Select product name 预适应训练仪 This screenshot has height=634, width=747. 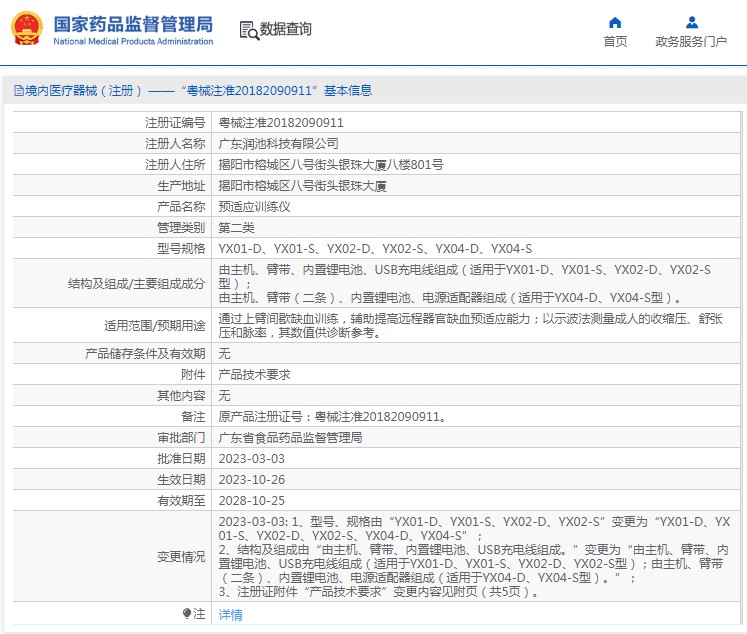(x=254, y=207)
